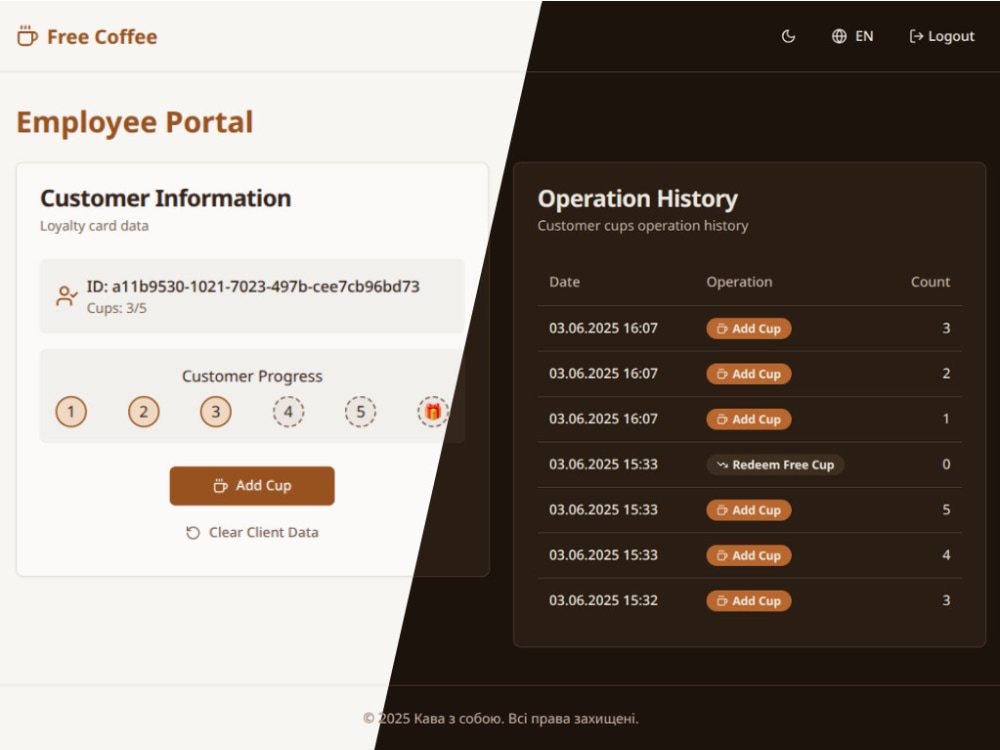The image size is (1000, 750).
Task: Click the date 03.06.2025 15:32
Action: pyautogui.click(x=603, y=600)
